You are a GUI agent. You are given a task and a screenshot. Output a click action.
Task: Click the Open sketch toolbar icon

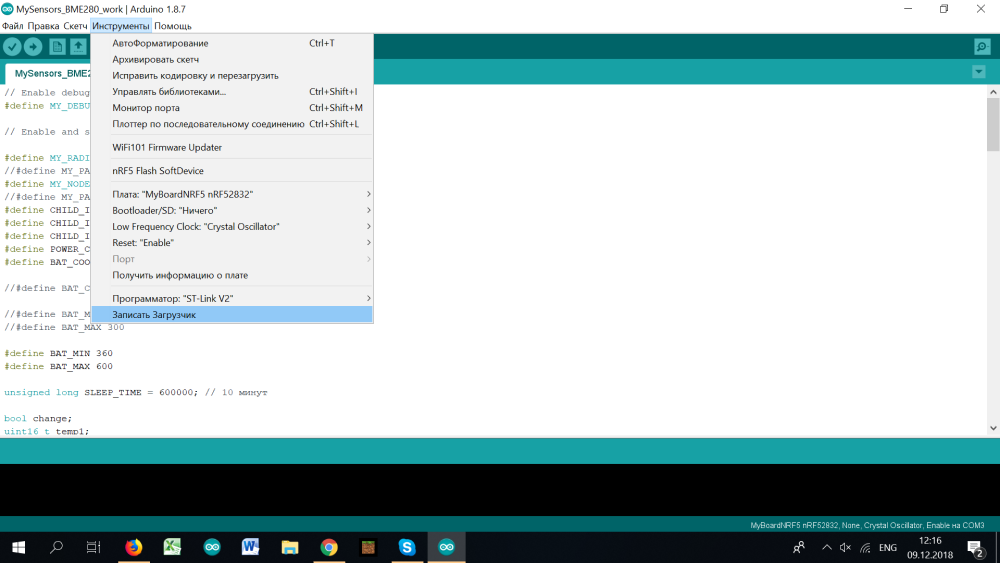[x=78, y=47]
